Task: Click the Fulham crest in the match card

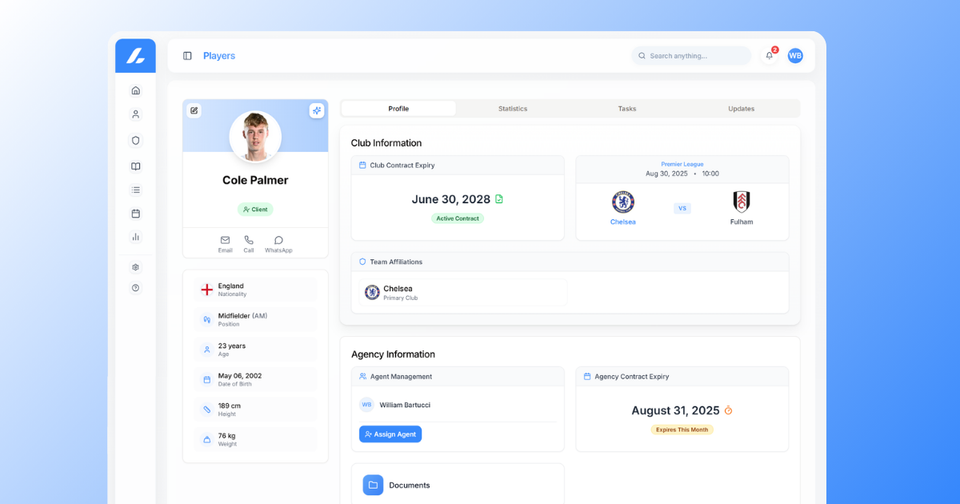Action: tap(741, 201)
